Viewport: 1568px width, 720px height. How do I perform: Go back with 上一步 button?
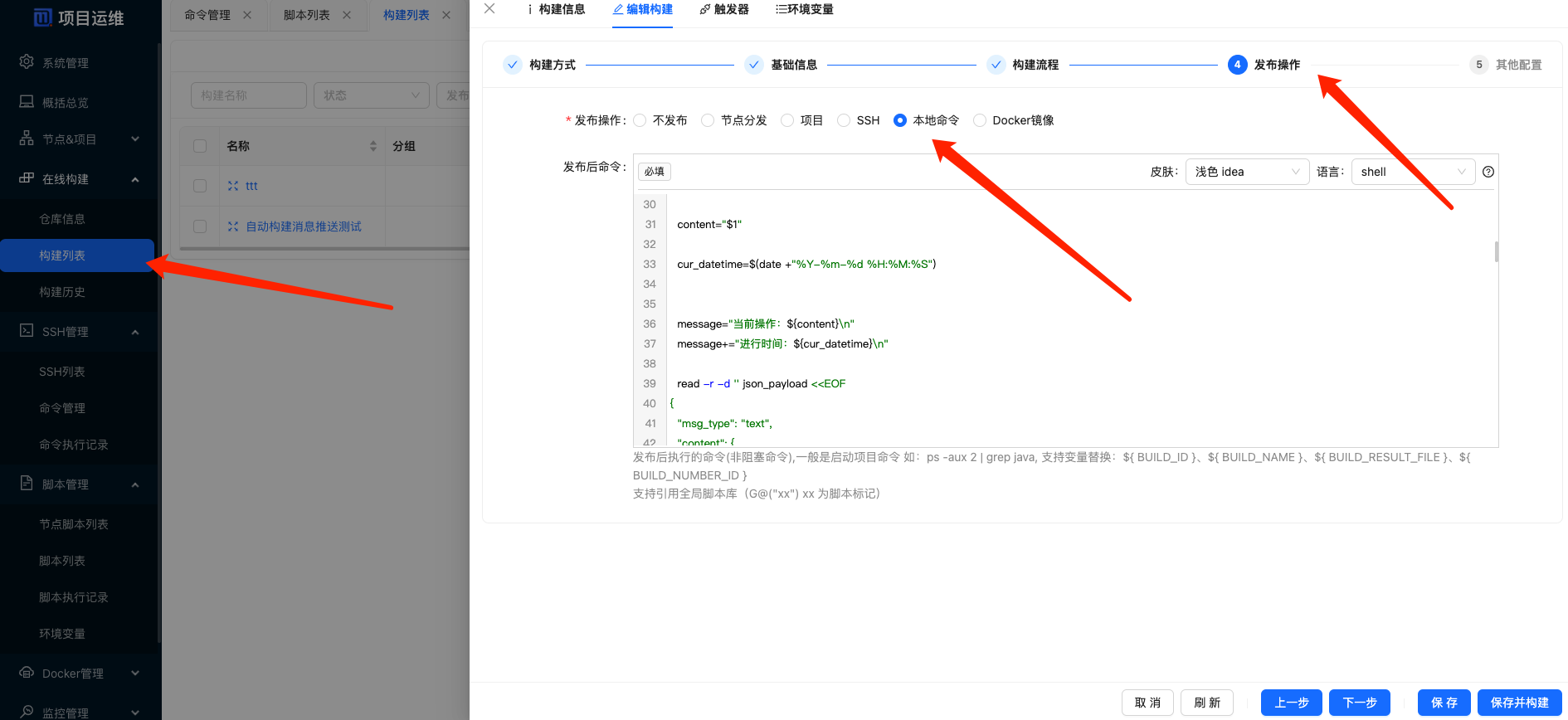(1292, 703)
